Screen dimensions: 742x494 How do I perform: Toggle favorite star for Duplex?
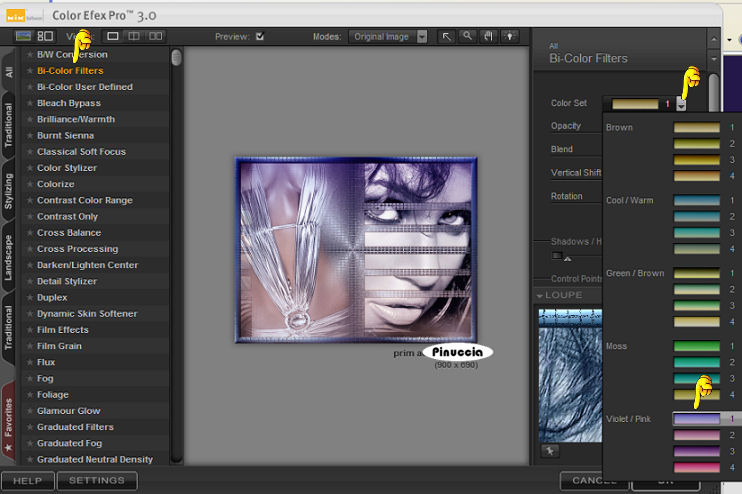30,298
